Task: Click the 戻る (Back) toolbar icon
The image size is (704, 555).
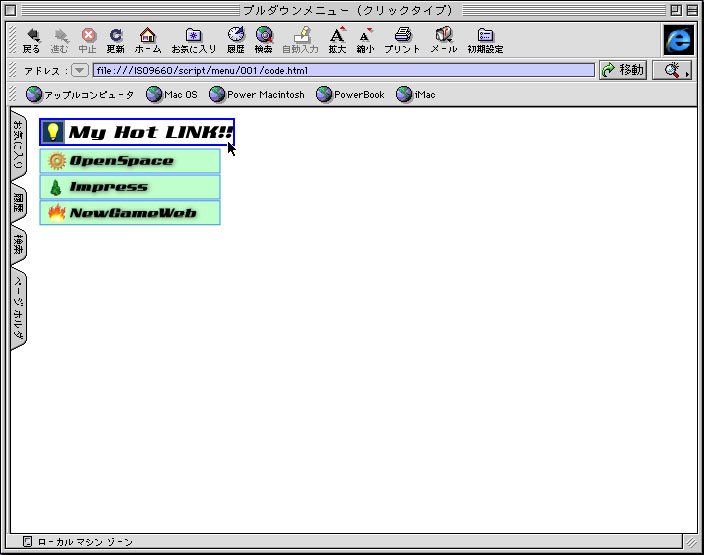Action: (31, 38)
